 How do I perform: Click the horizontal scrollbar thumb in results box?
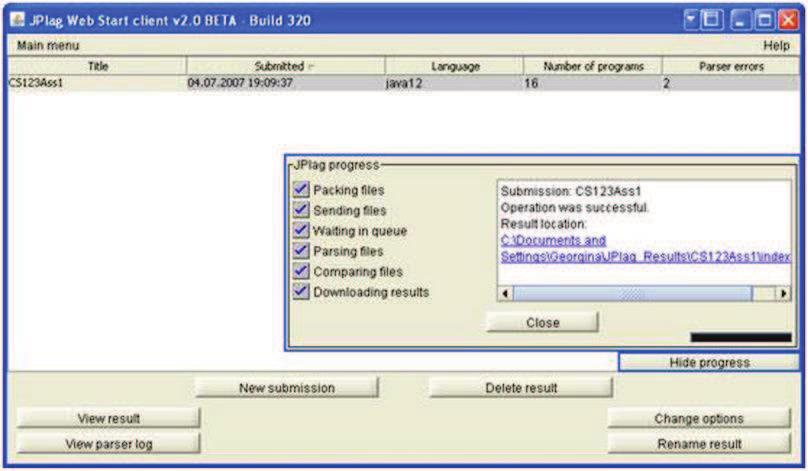point(633,293)
